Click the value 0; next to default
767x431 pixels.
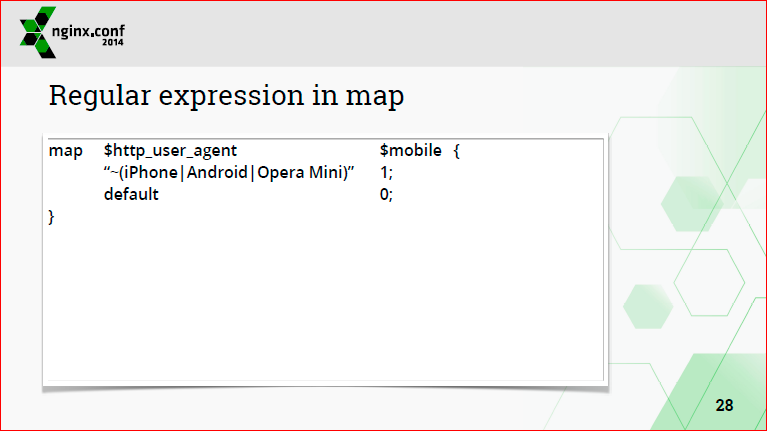coord(386,195)
